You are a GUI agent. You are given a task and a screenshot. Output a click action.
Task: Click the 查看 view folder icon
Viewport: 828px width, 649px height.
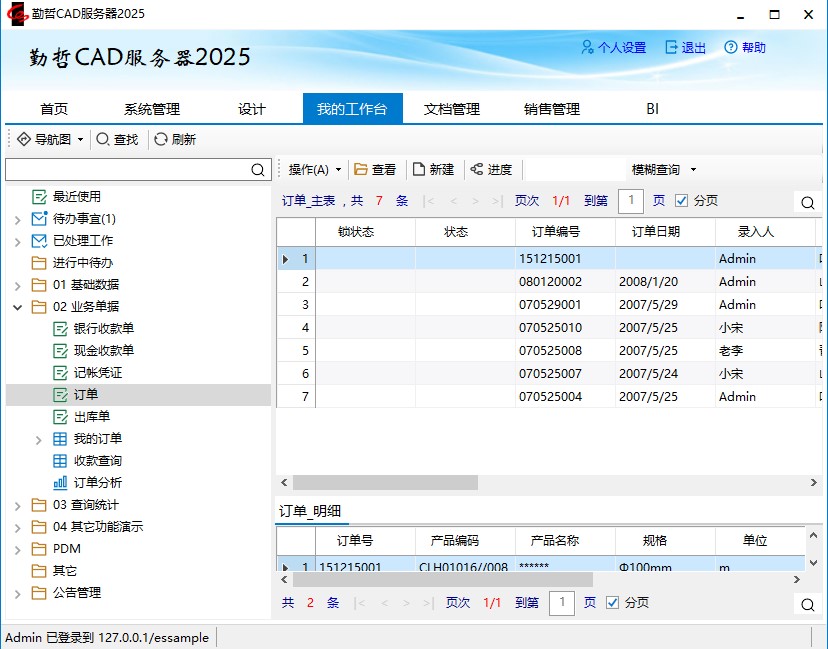[361, 170]
